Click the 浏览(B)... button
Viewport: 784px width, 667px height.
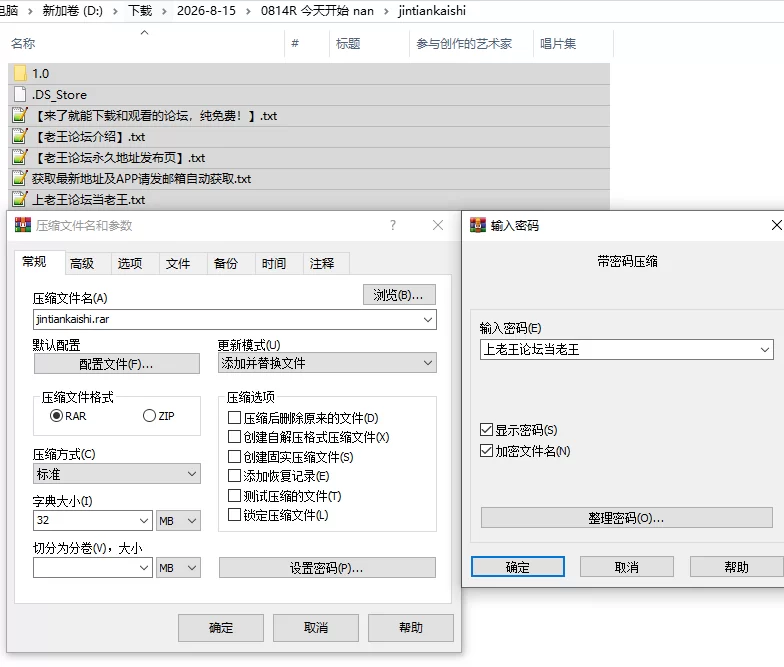click(399, 295)
